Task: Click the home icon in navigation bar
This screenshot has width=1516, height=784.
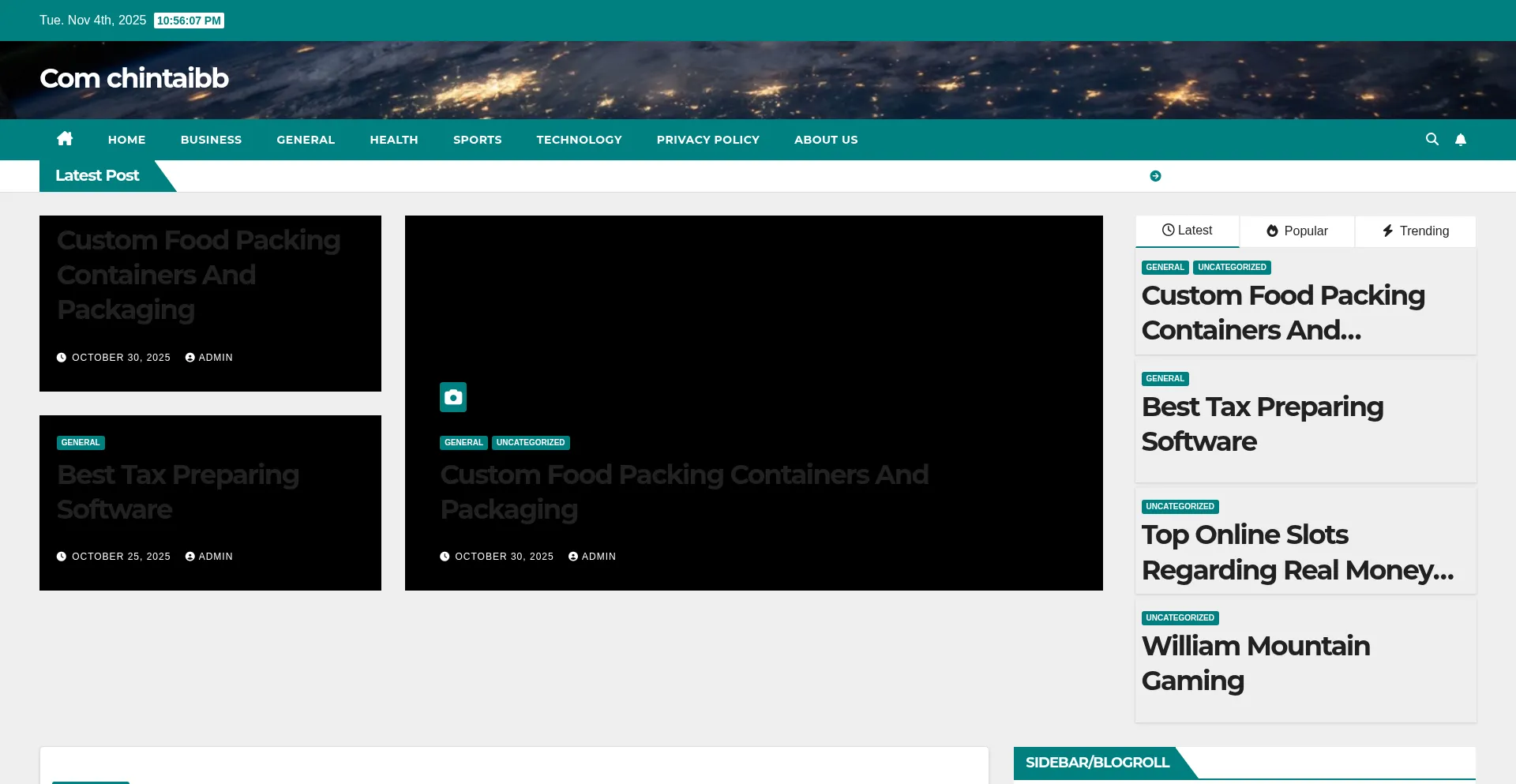Action: coord(65,139)
